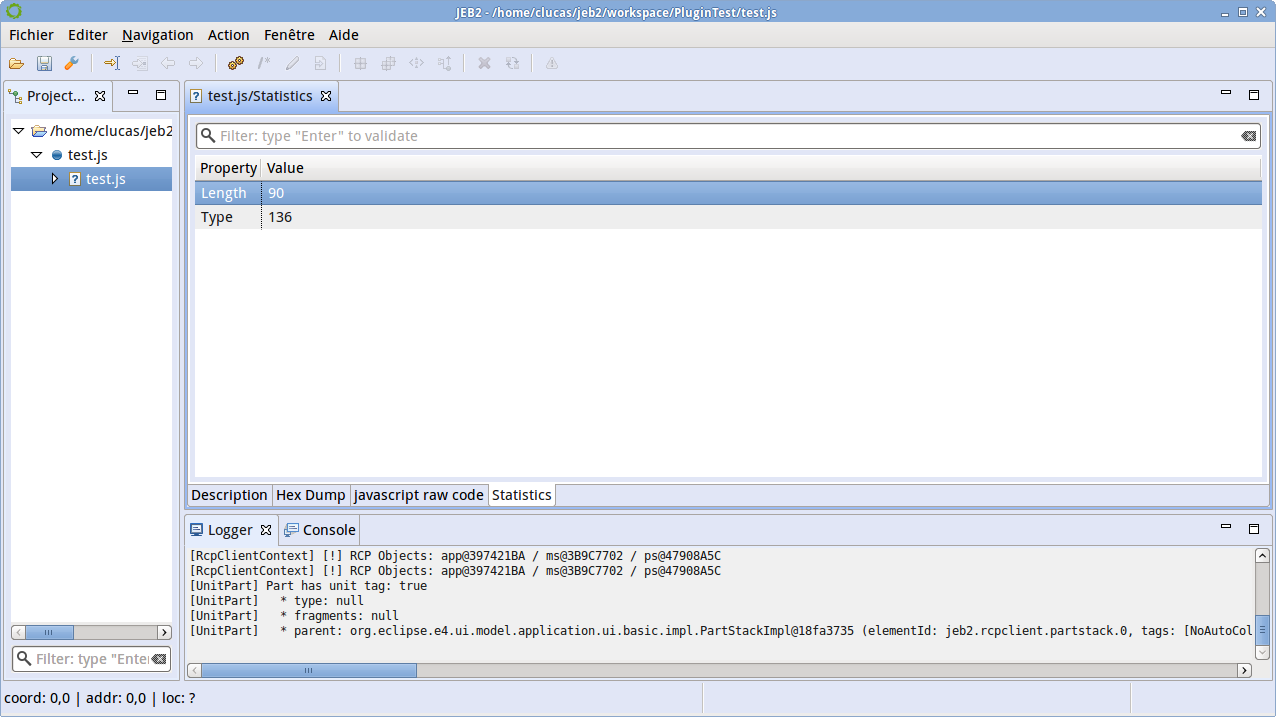Open the Aide menu

pos(344,35)
